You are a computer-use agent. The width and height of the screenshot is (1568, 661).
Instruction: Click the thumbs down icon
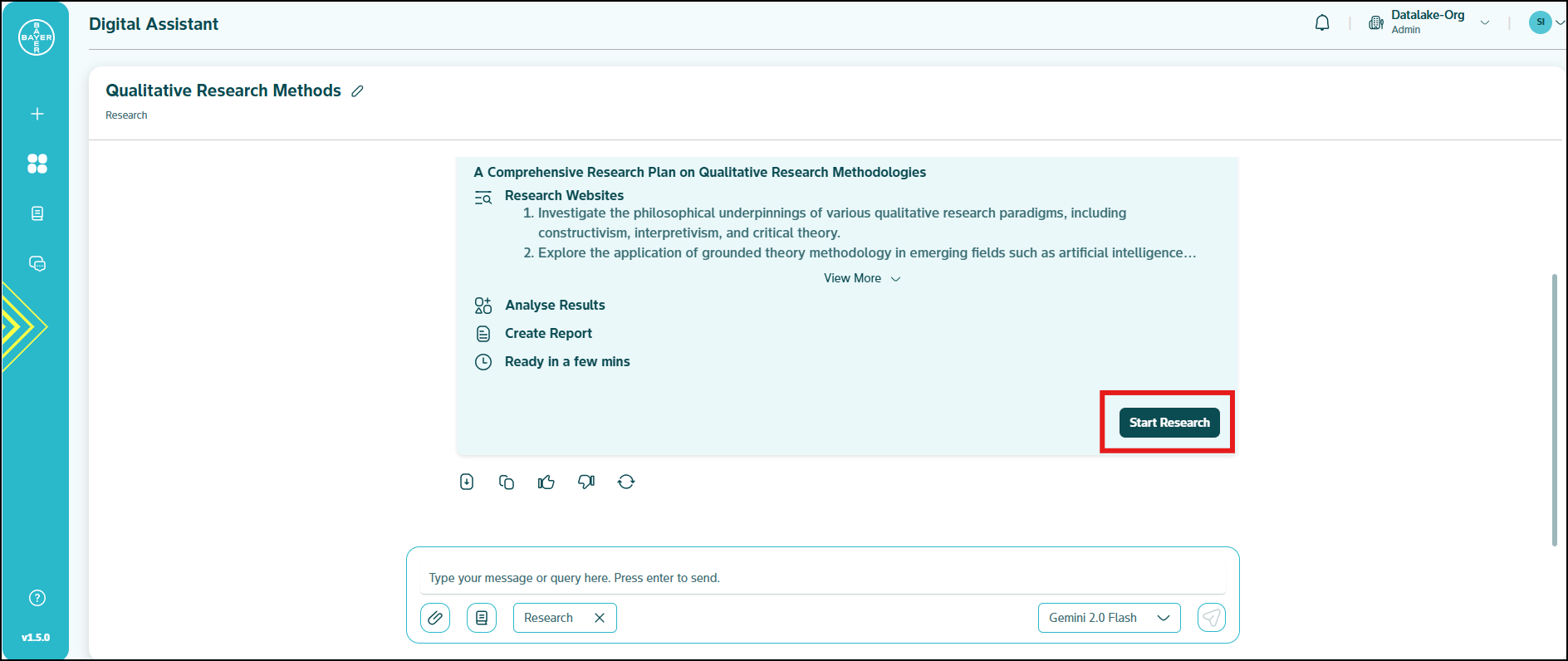tap(586, 482)
